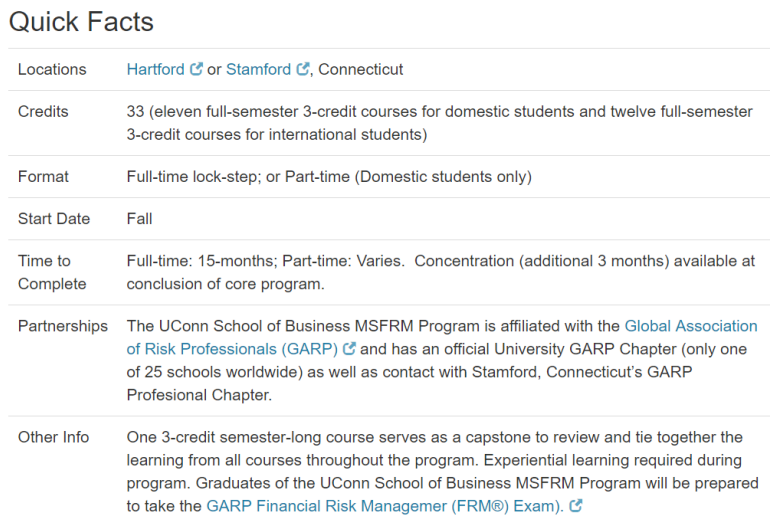Click the external-link icon beside Hartford
The height and width of the screenshot is (522, 770).
tap(197, 70)
